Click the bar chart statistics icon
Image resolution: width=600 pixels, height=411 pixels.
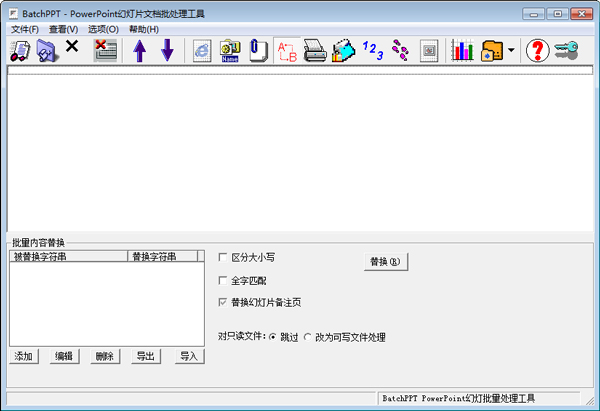click(462, 50)
